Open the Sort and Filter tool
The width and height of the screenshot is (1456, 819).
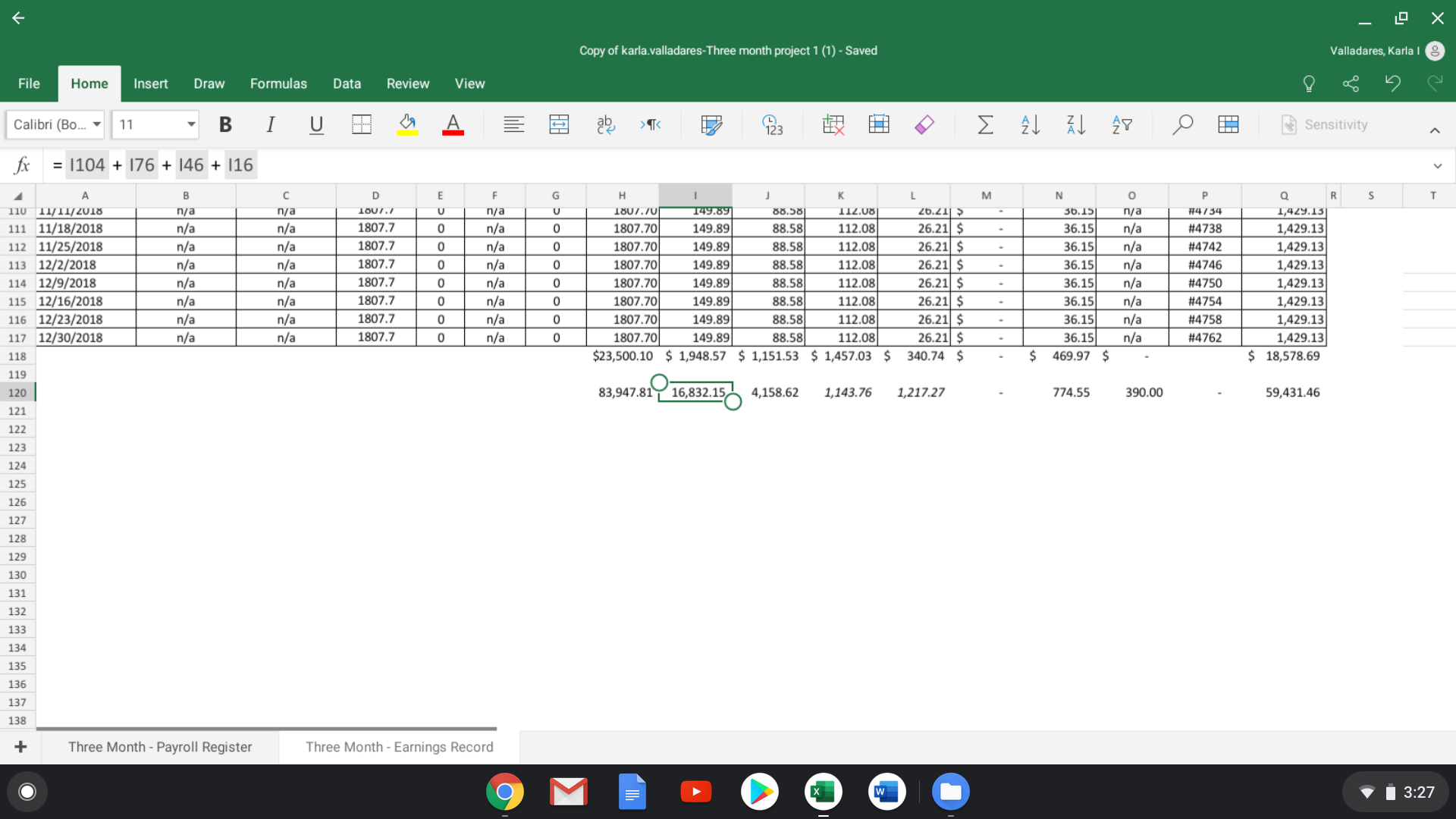1122,124
